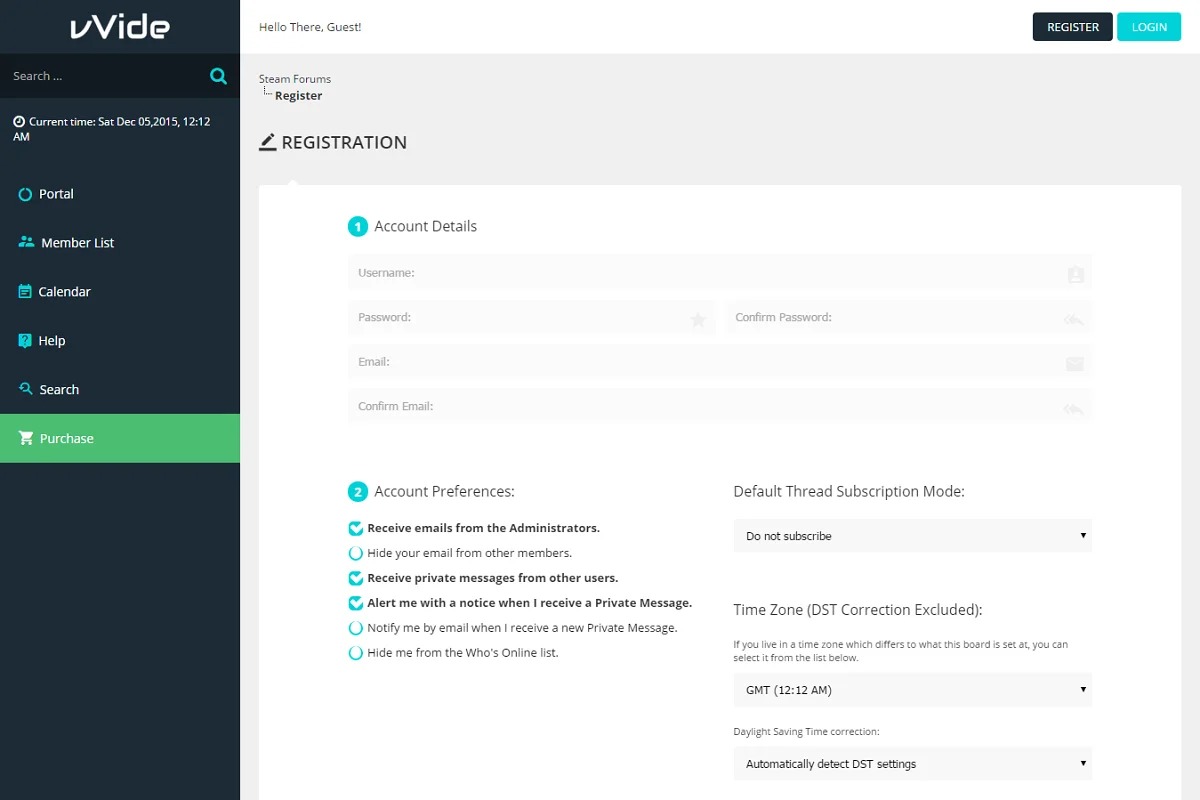Click the Steam Forums breadcrumb link
The width and height of the screenshot is (1200, 800).
(294, 79)
